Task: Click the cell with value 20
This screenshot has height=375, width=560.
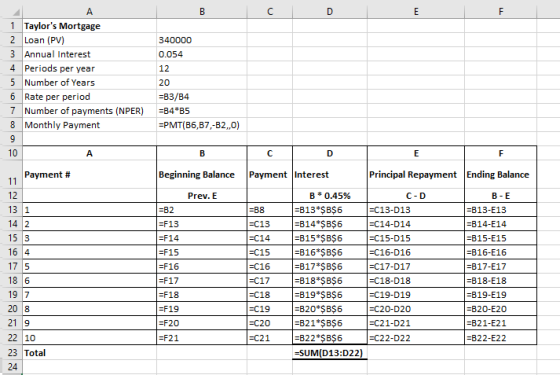Action: 201,82
